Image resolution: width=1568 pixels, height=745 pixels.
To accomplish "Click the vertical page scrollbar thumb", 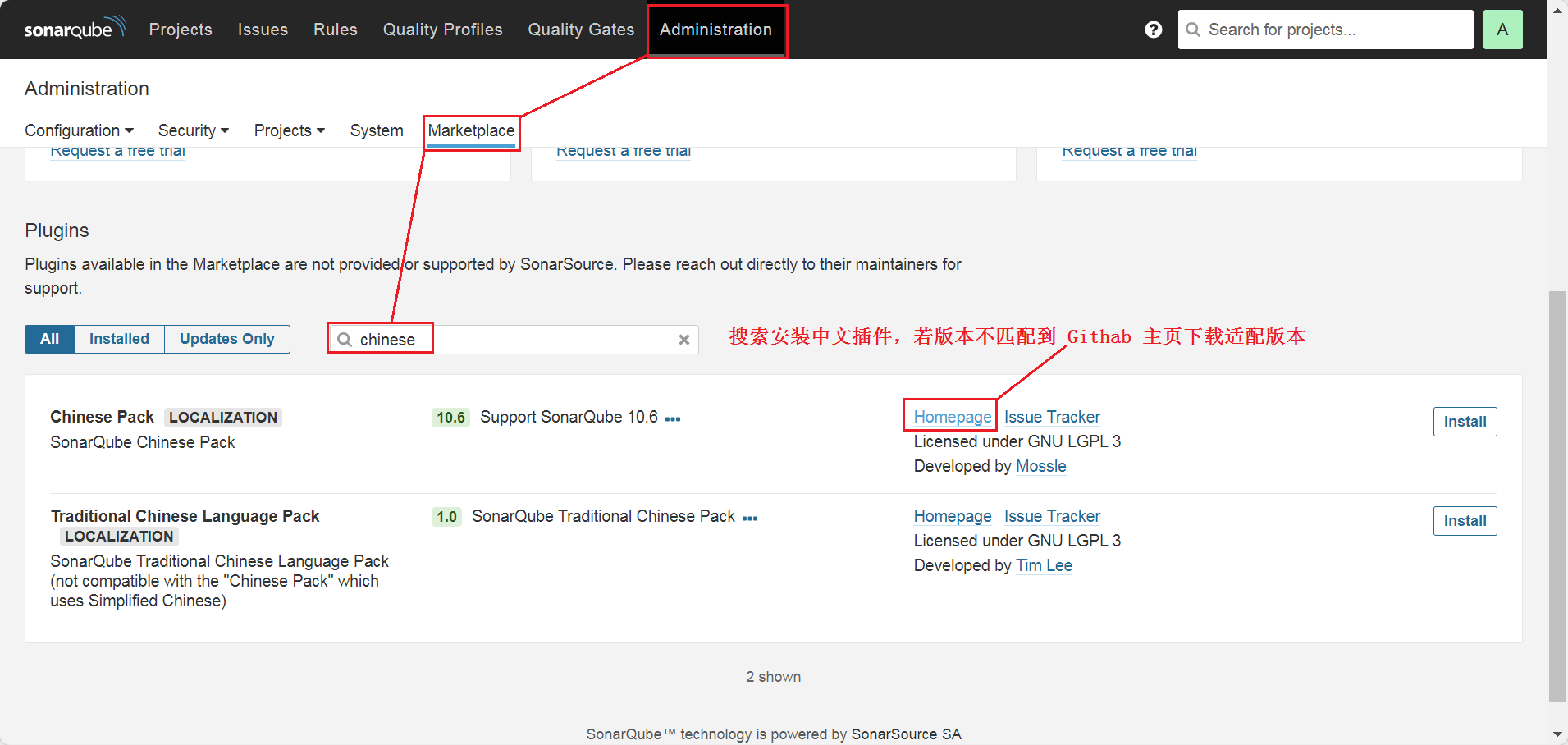I will [x=1557, y=496].
